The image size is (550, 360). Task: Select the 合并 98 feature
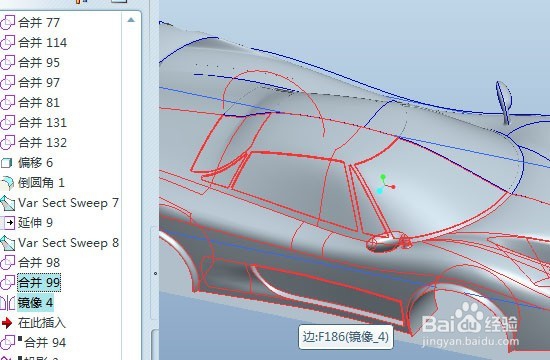point(39,263)
